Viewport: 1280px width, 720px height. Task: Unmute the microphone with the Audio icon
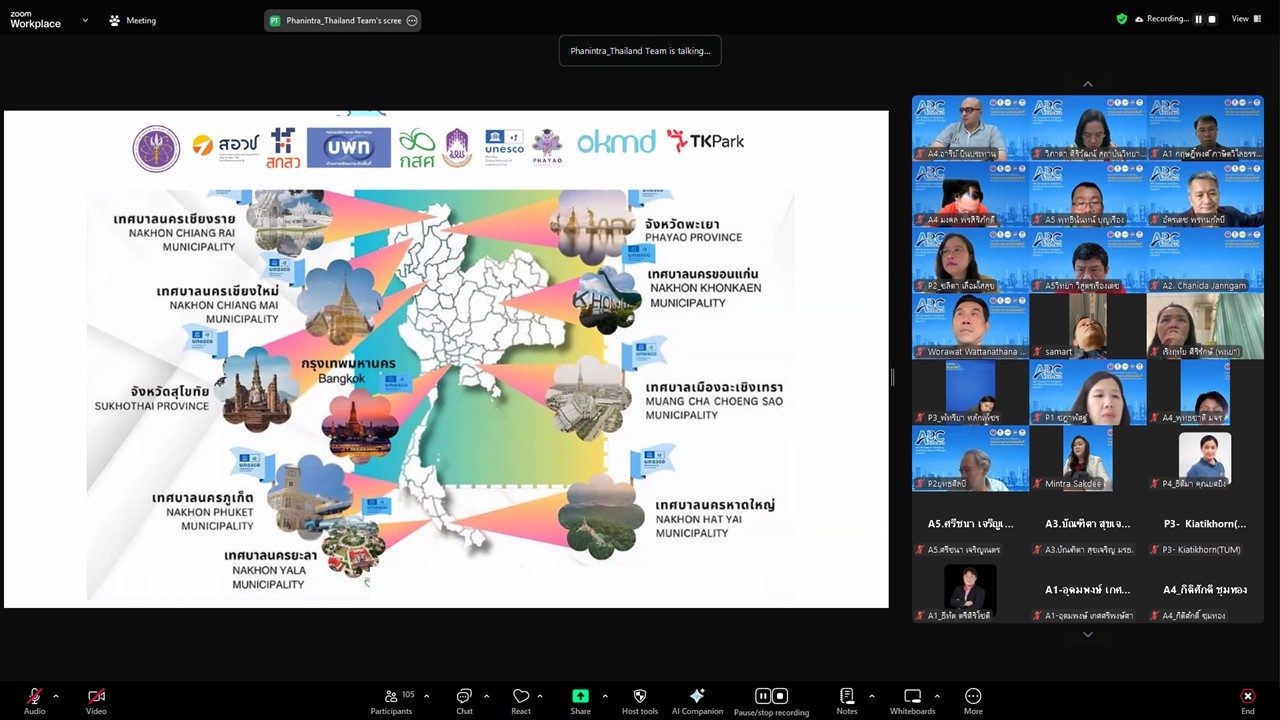[x=34, y=696]
